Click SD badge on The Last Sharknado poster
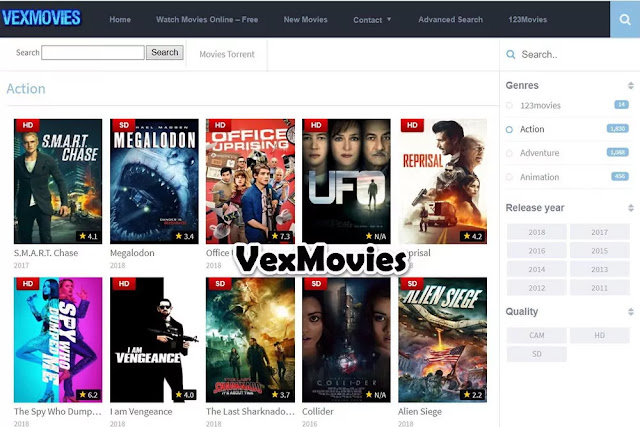Screen dimensions: 640x427 [x=220, y=283]
